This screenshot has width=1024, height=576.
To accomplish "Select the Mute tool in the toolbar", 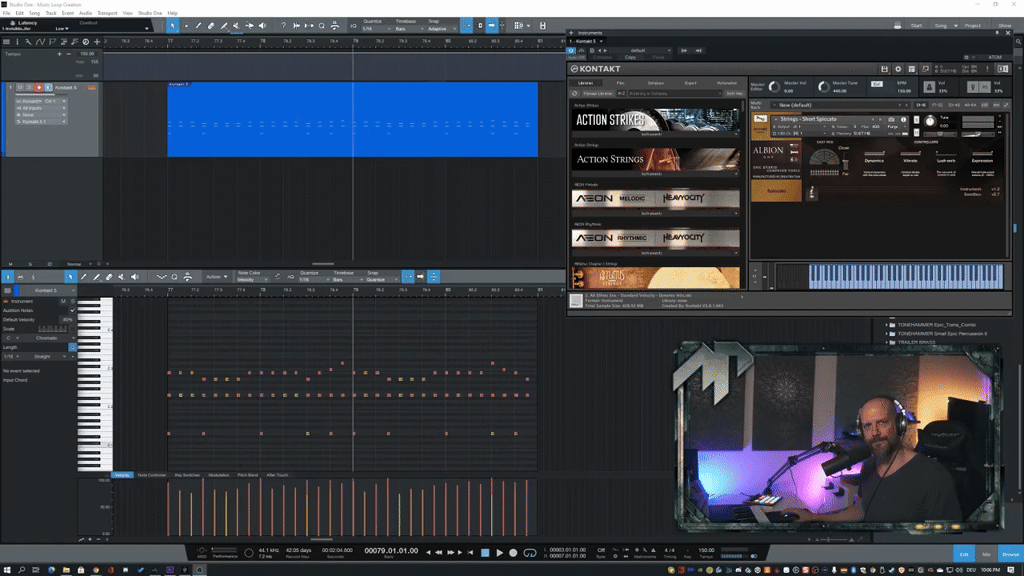I will [x=236, y=25].
